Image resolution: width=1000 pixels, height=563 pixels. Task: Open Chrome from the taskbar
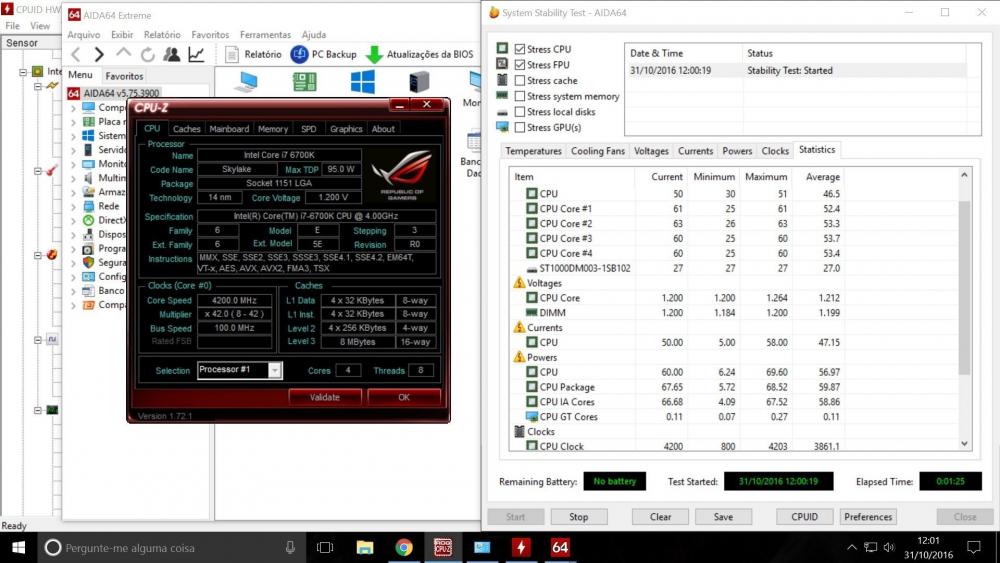(404, 547)
